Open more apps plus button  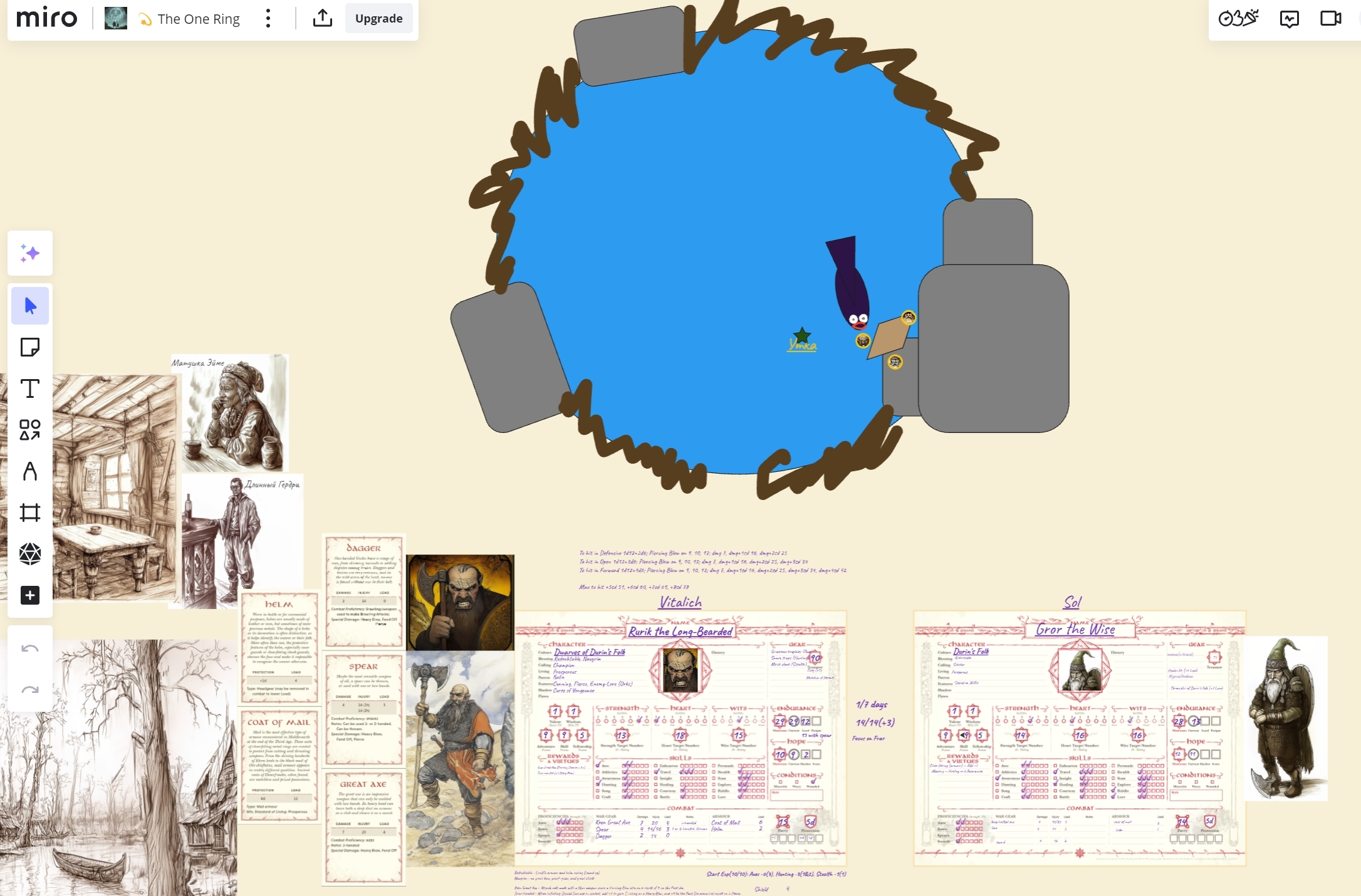coord(29,595)
